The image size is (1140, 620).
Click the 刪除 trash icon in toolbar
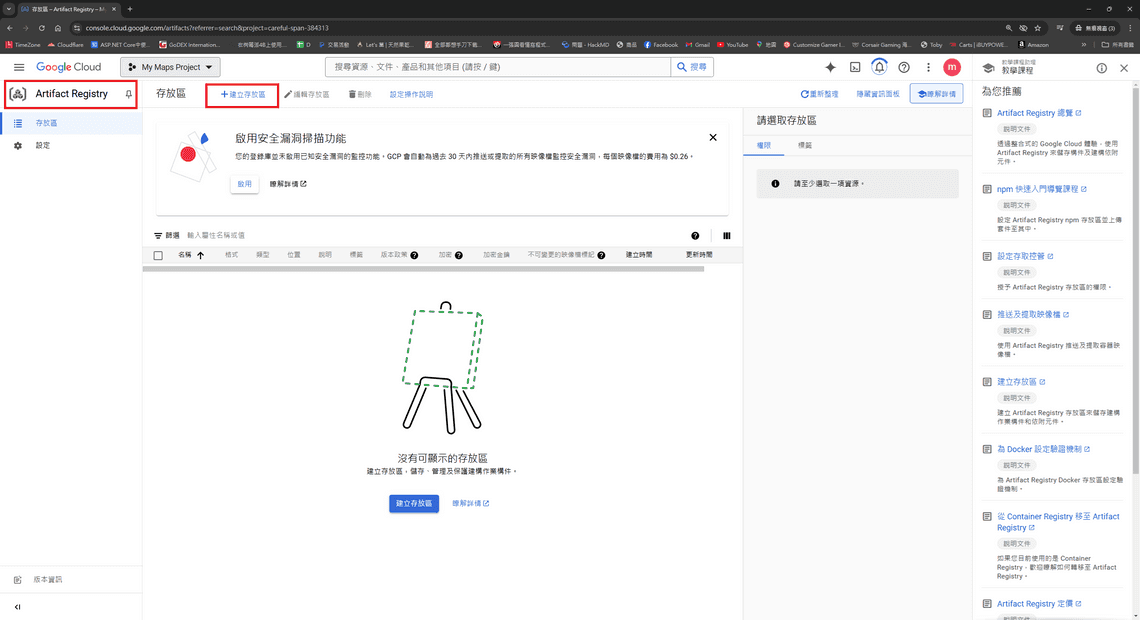358,93
